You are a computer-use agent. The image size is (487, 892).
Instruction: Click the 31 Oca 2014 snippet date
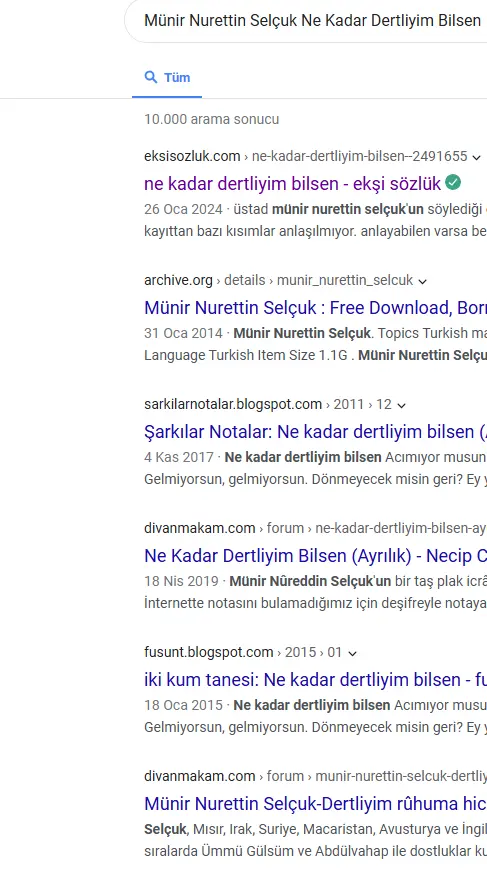coord(183,333)
